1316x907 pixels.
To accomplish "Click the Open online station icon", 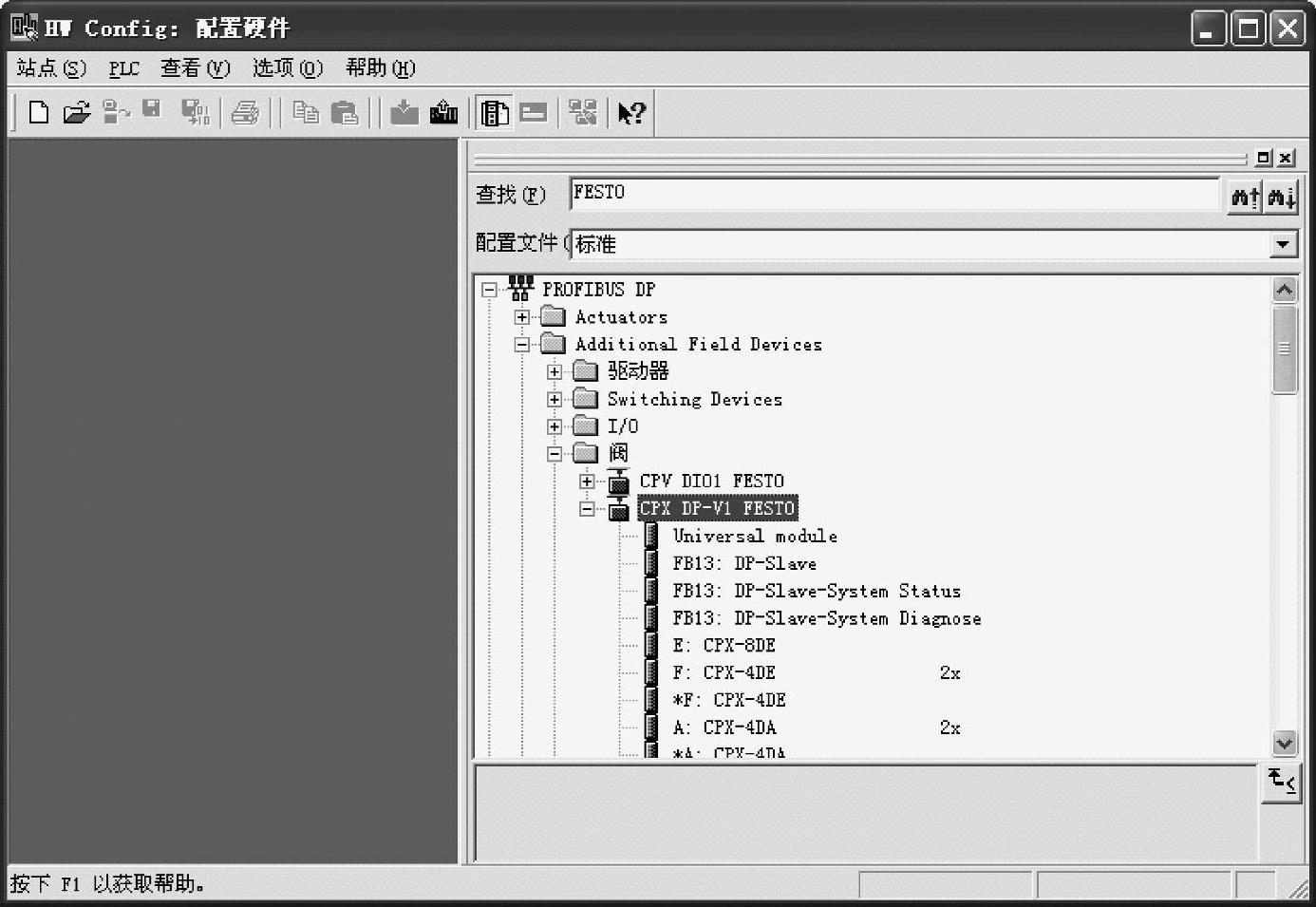I will click(116, 112).
